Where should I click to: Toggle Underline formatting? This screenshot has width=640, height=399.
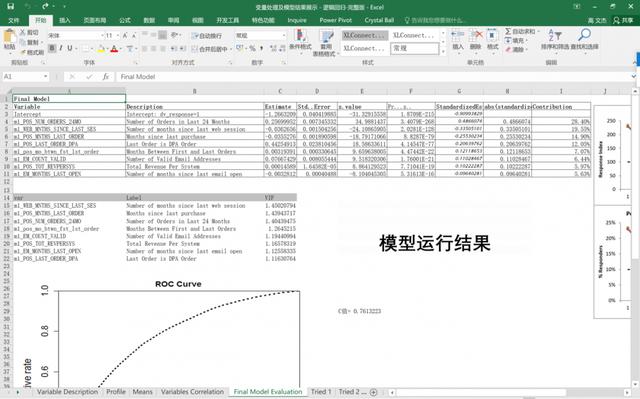(70, 49)
